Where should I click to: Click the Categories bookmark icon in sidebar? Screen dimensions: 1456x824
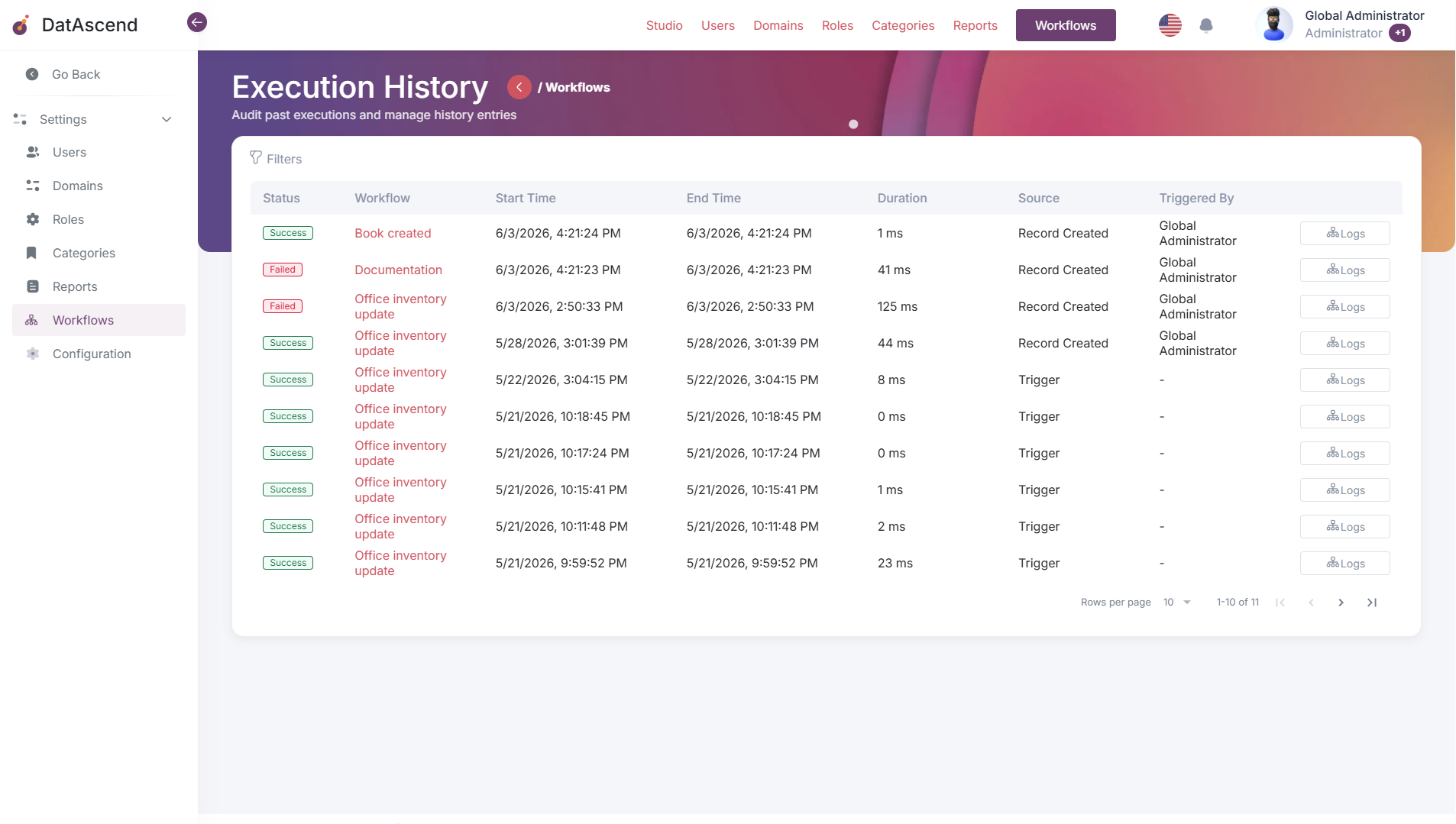[32, 253]
